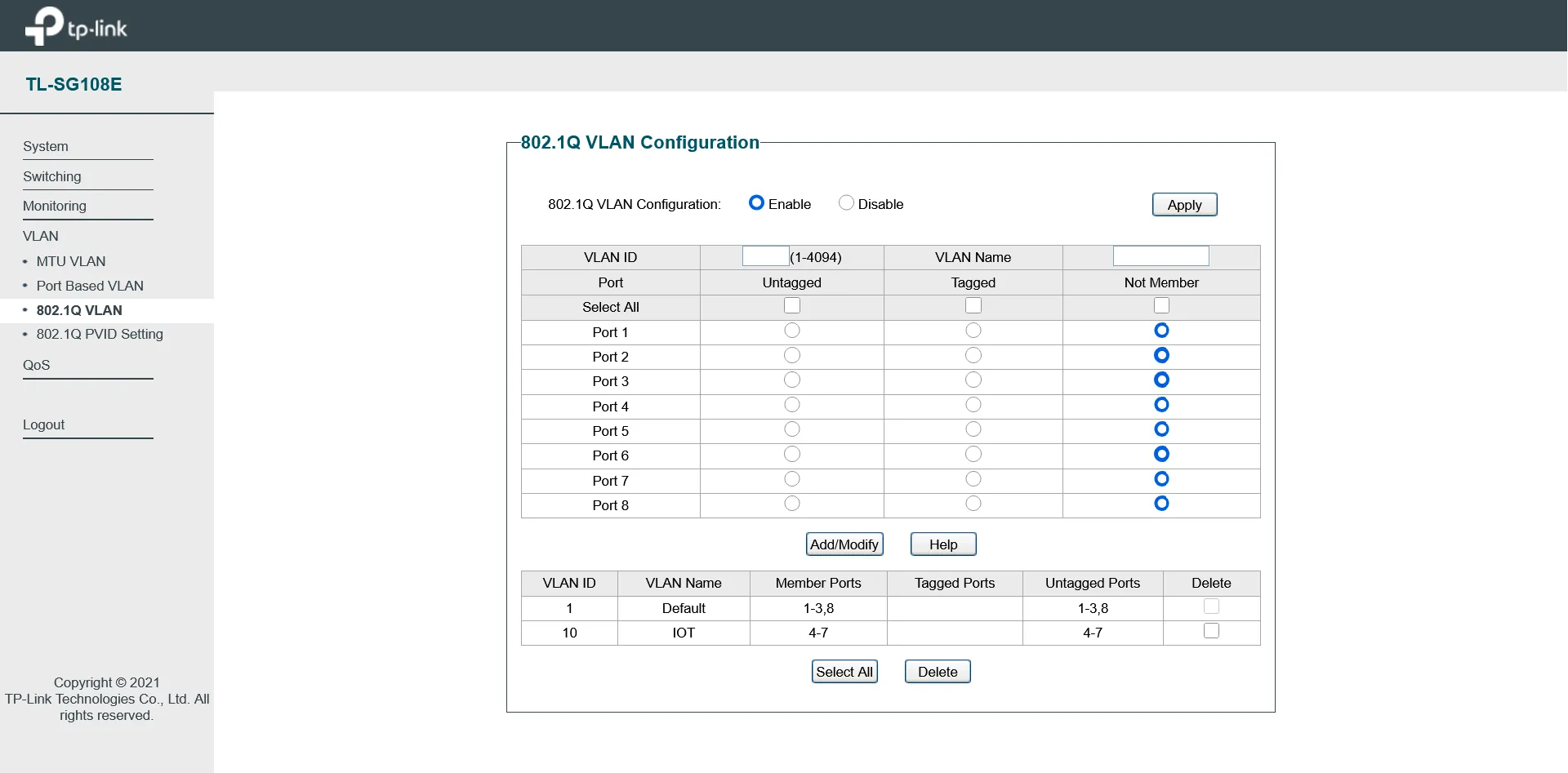The height and width of the screenshot is (773, 1568).
Task: Focus the VLAN ID input field
Action: (x=765, y=256)
